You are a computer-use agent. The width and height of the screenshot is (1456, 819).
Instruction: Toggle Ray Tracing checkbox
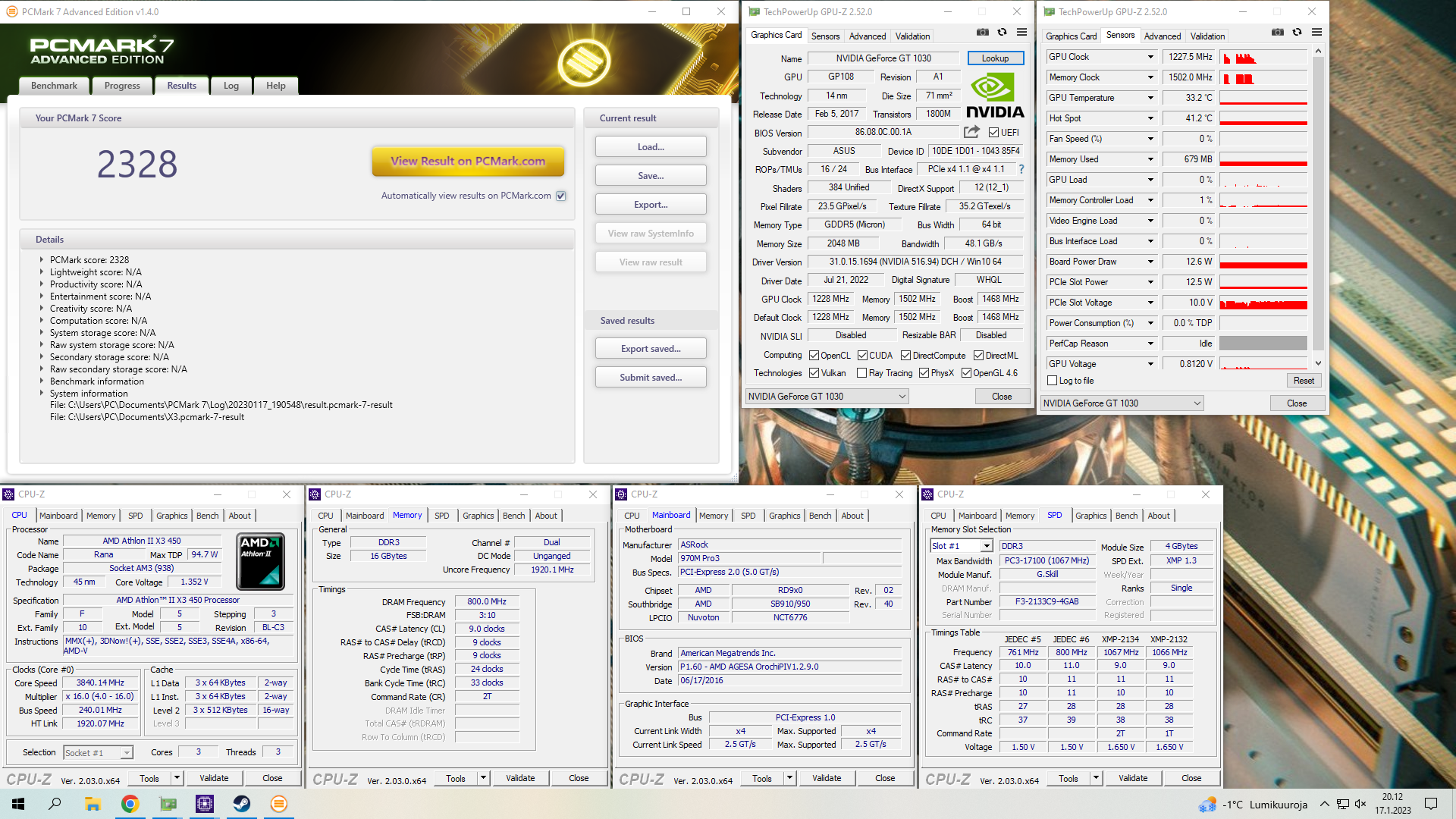(861, 372)
